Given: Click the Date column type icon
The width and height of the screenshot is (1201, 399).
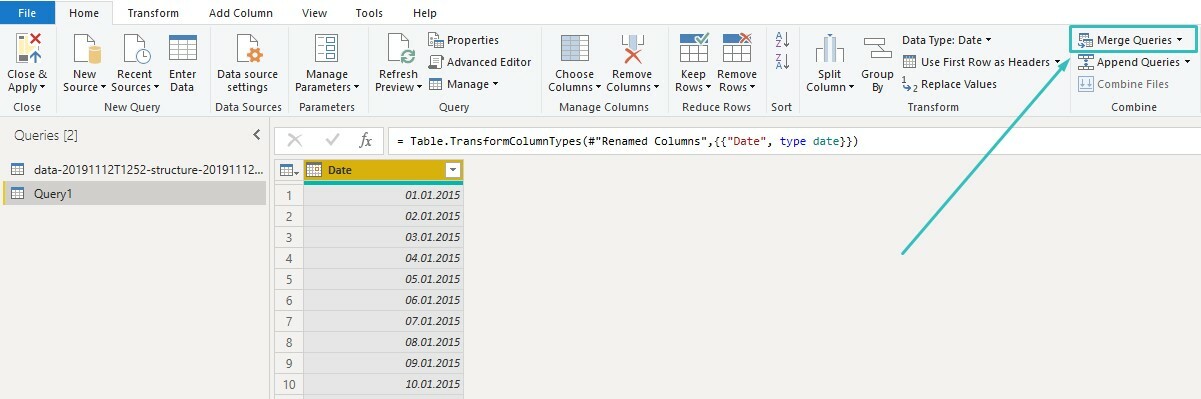Looking at the screenshot, I should [x=314, y=171].
